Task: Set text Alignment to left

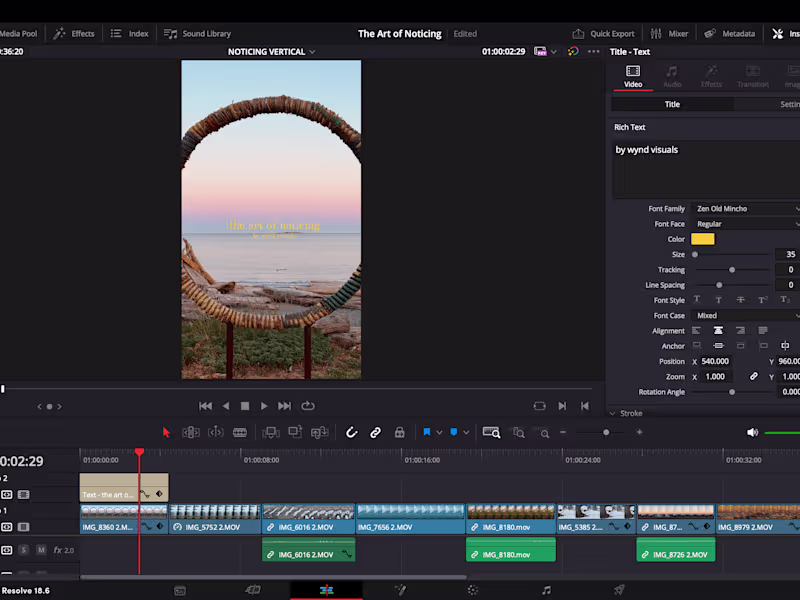Action: 696,331
